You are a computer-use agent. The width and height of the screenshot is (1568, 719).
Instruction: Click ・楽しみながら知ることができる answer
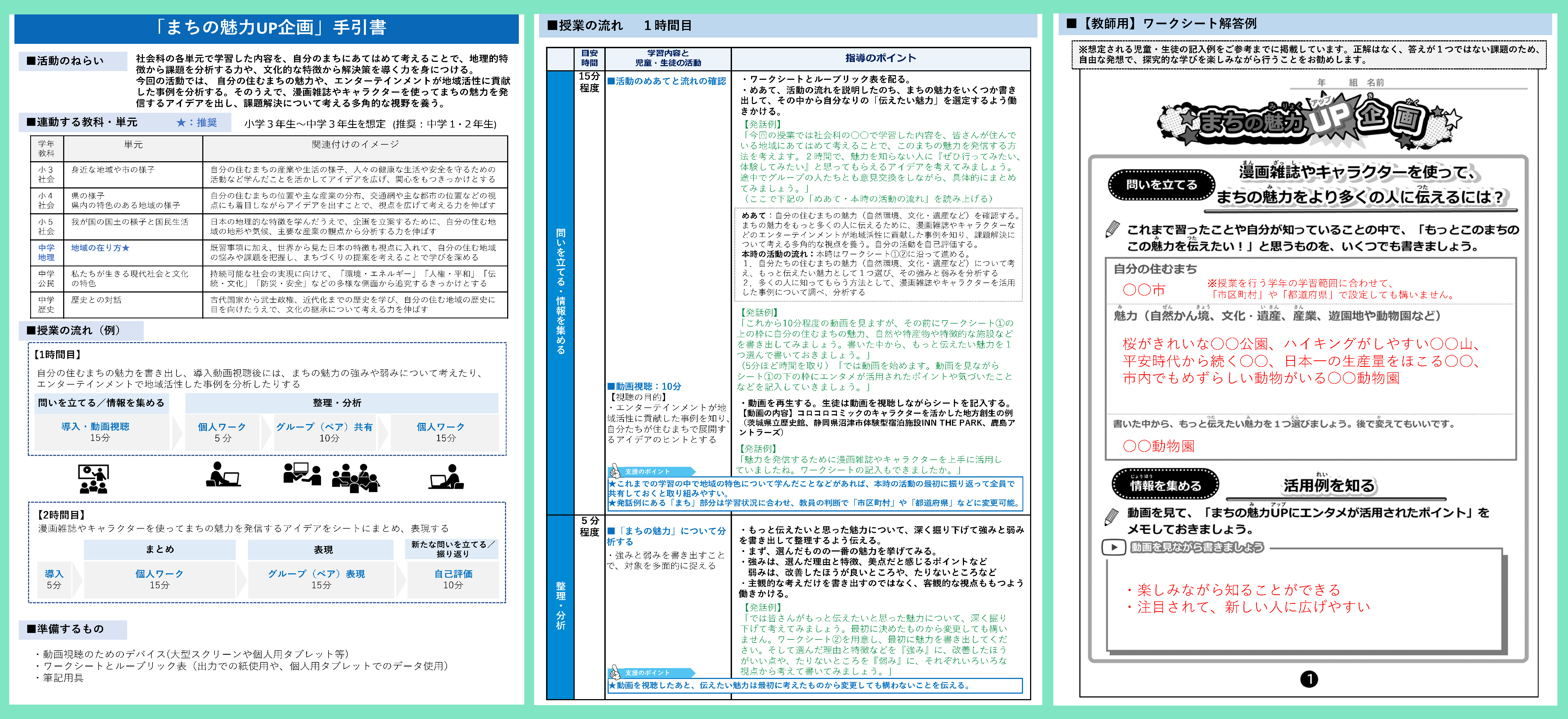(x=1232, y=590)
